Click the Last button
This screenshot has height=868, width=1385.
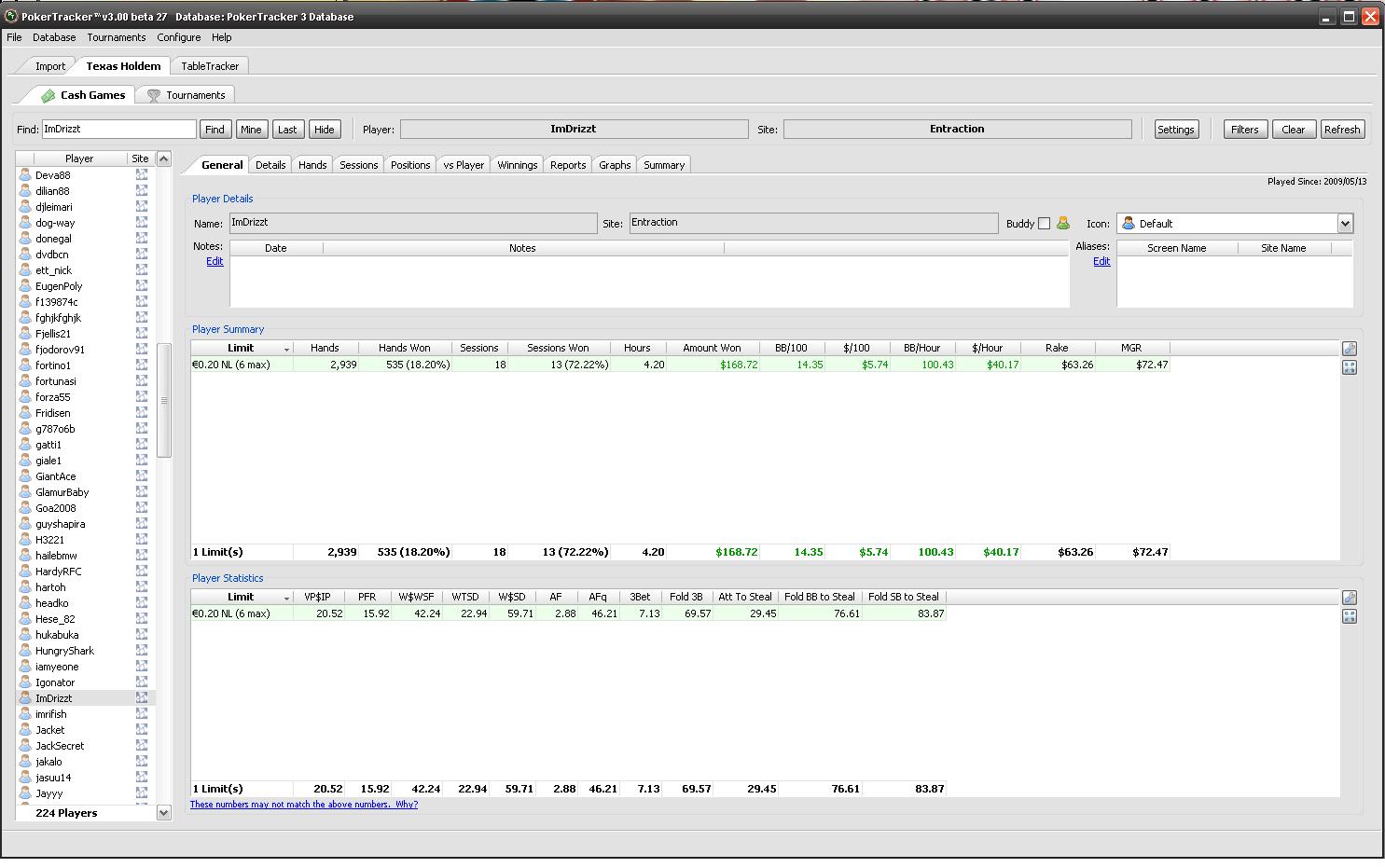click(287, 130)
